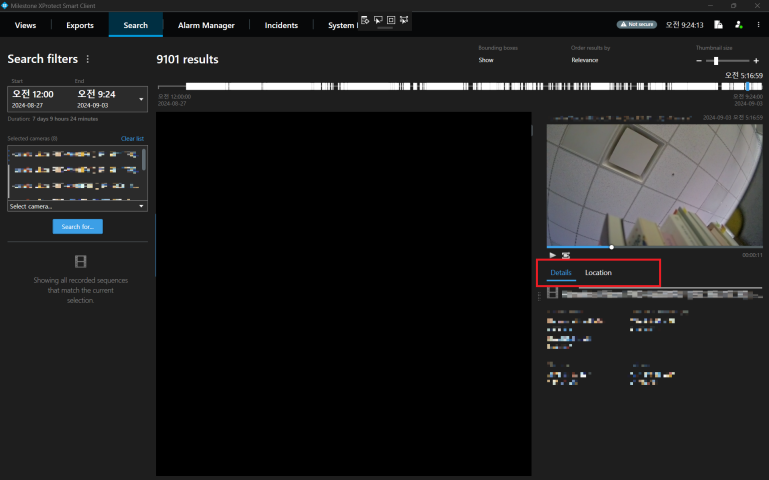
Task: Toggle the Bounding boxes Show option
Action: tap(486, 60)
